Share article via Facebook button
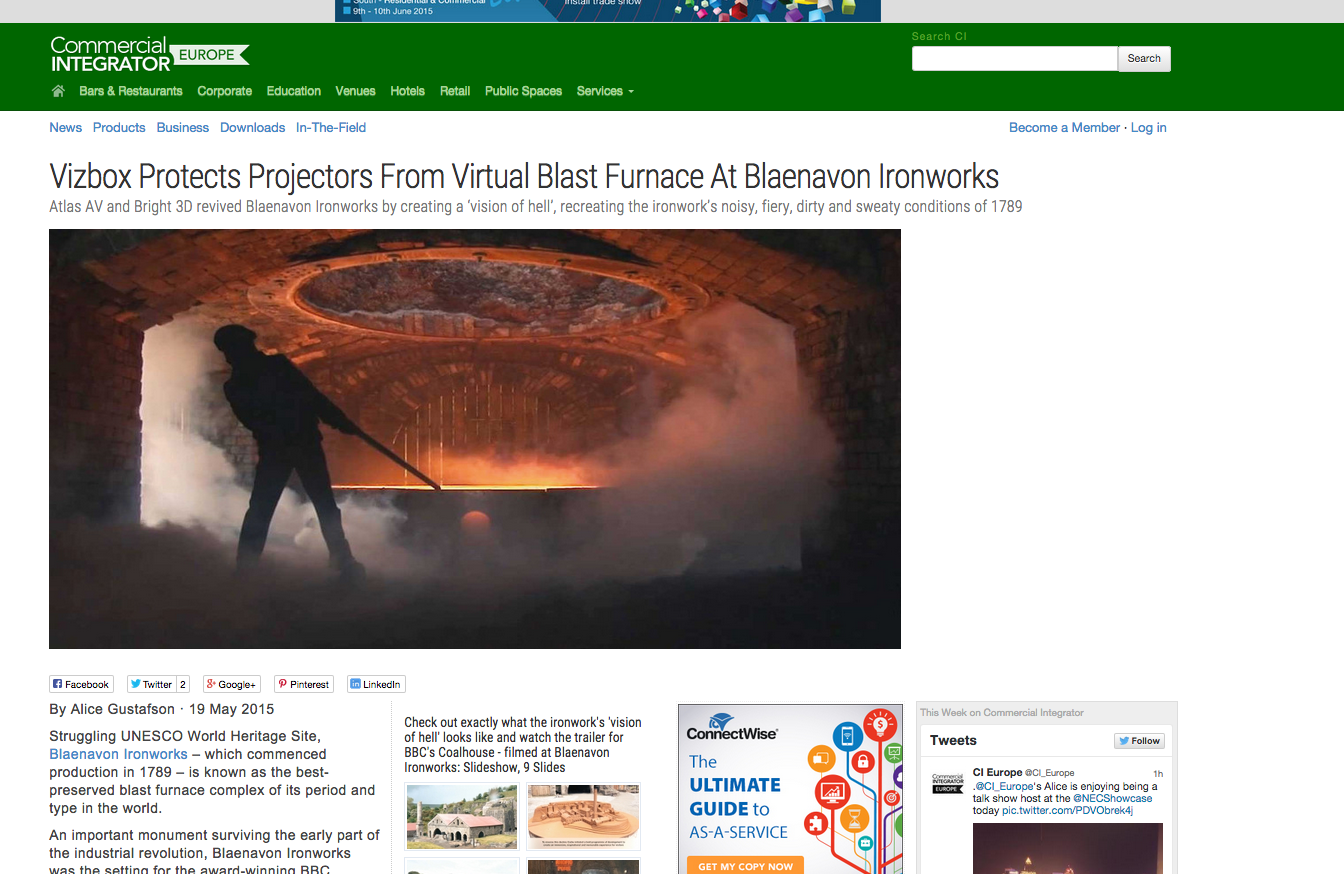 pyautogui.click(x=81, y=684)
